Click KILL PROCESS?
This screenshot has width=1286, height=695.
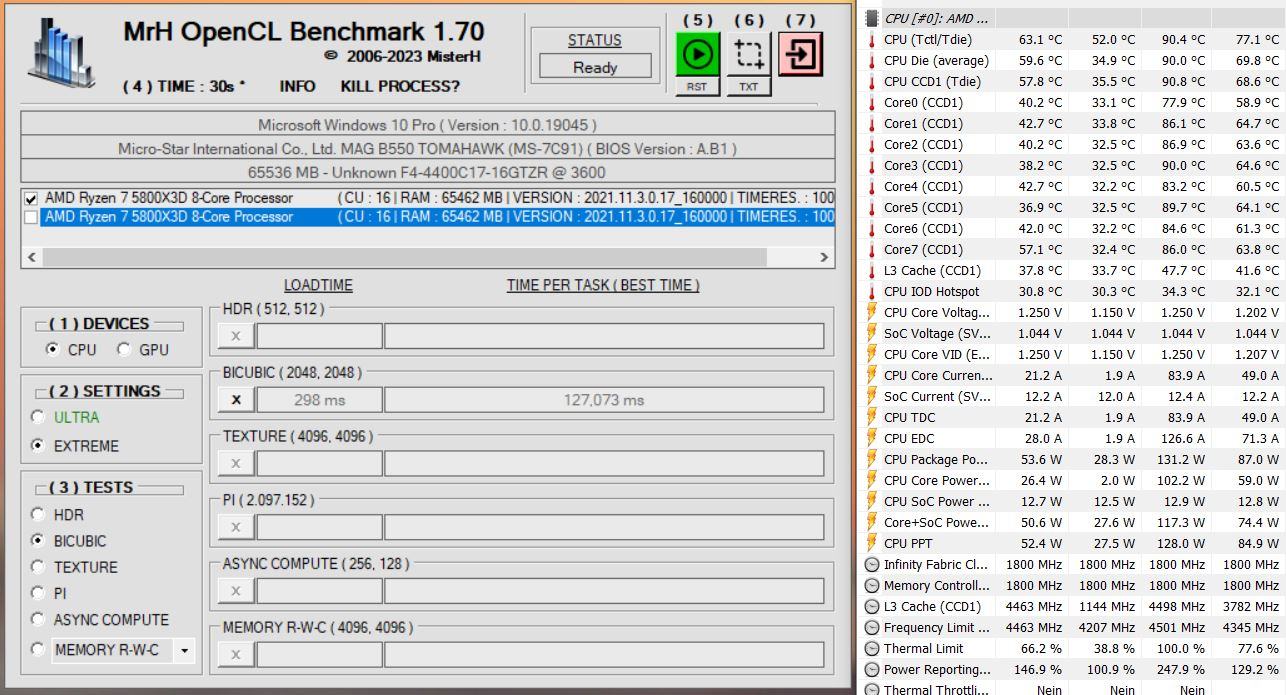coord(400,86)
